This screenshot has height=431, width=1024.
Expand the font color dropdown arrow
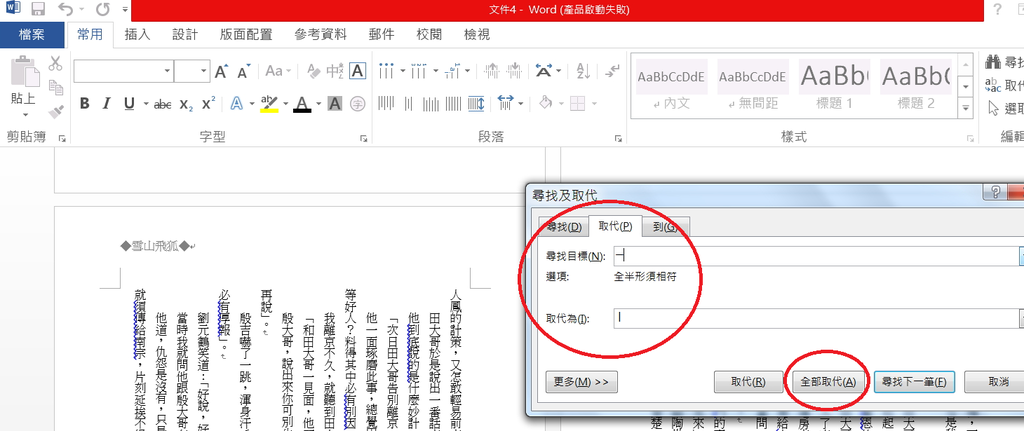319,104
